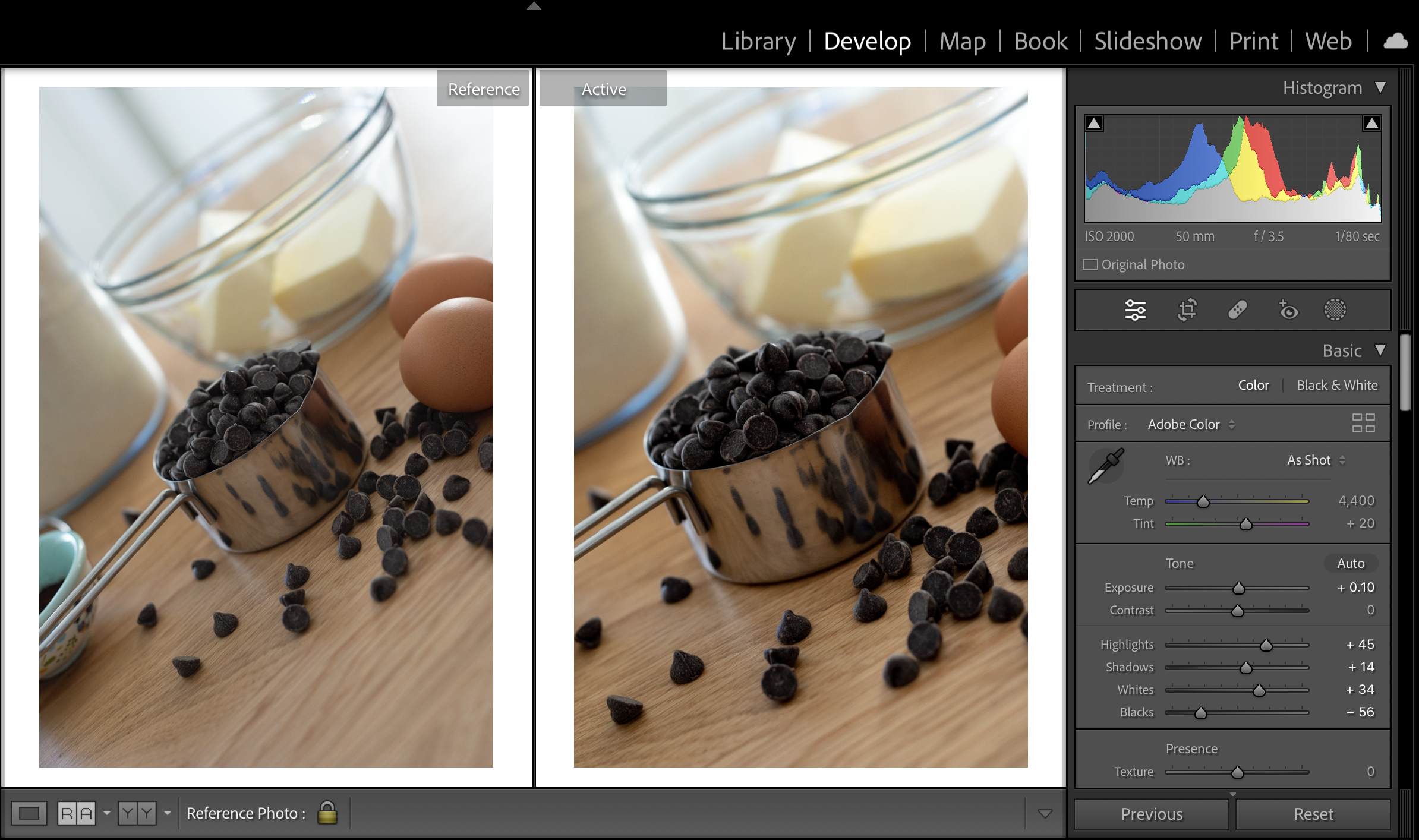
Task: Open cloud sync status icon
Action: click(1396, 41)
